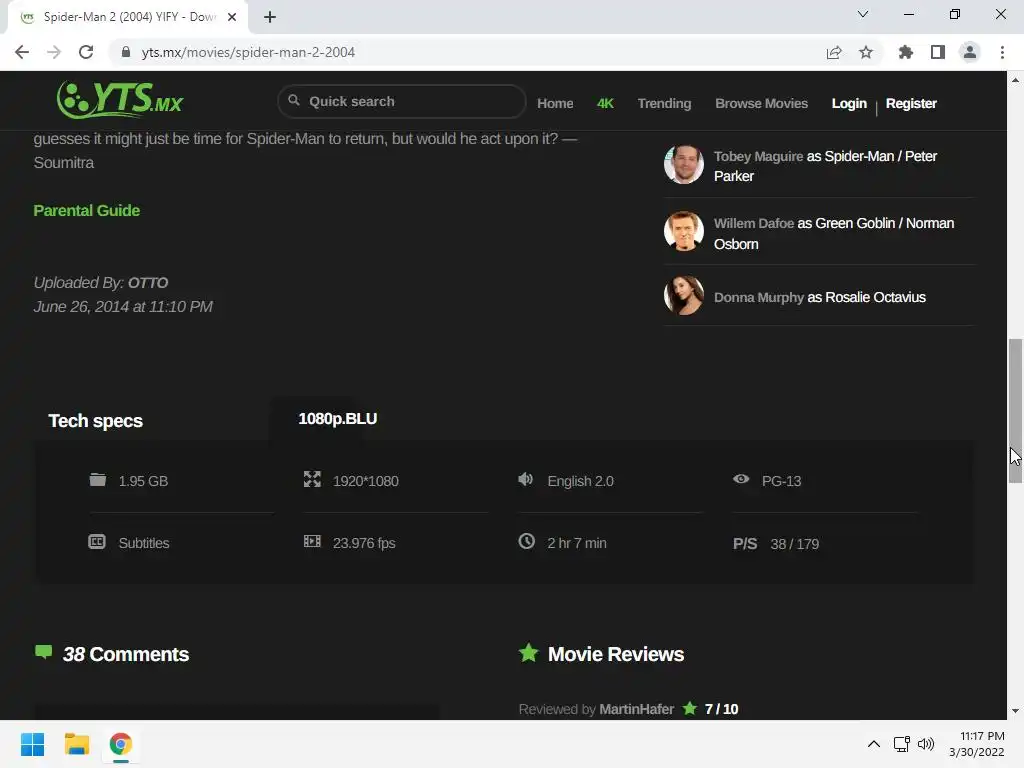Click the green comments bubble icon

pos(43,652)
